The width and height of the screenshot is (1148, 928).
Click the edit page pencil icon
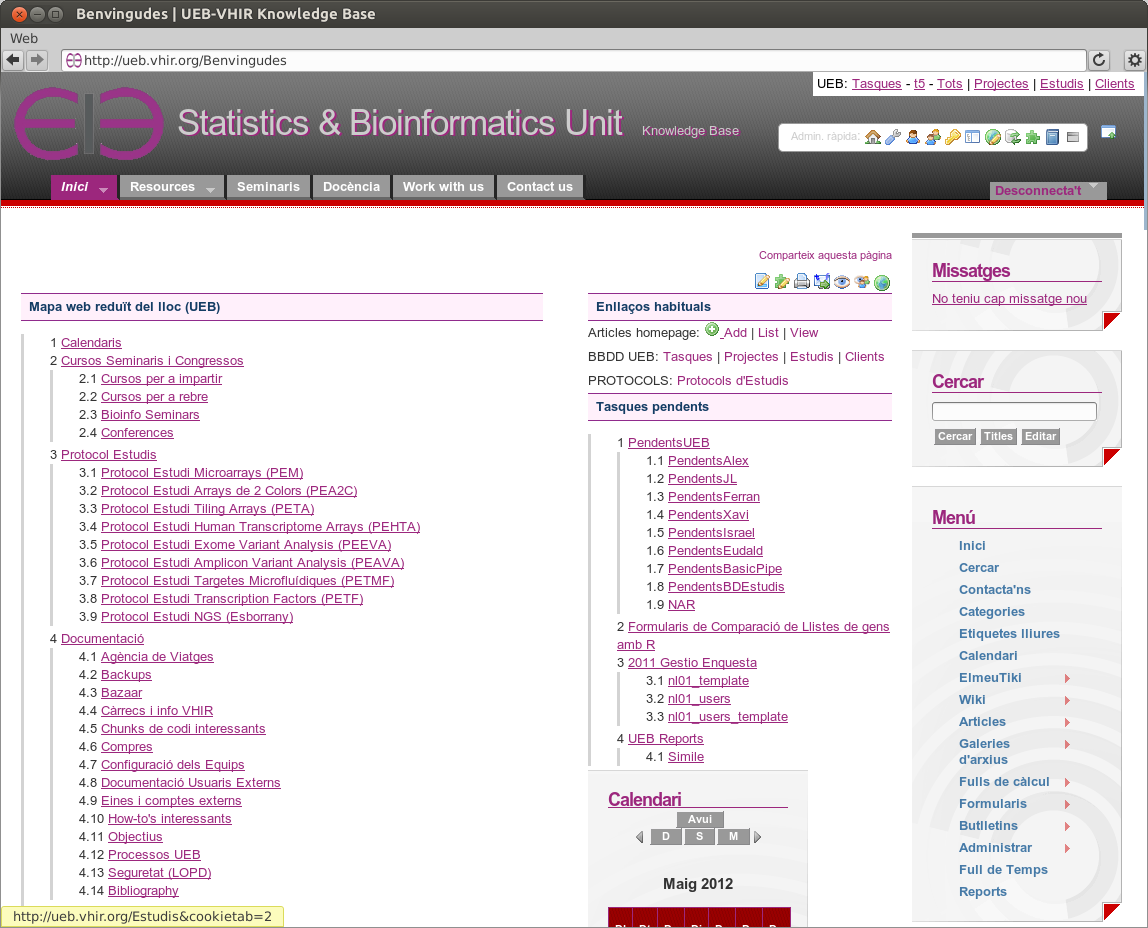pyautogui.click(x=762, y=282)
